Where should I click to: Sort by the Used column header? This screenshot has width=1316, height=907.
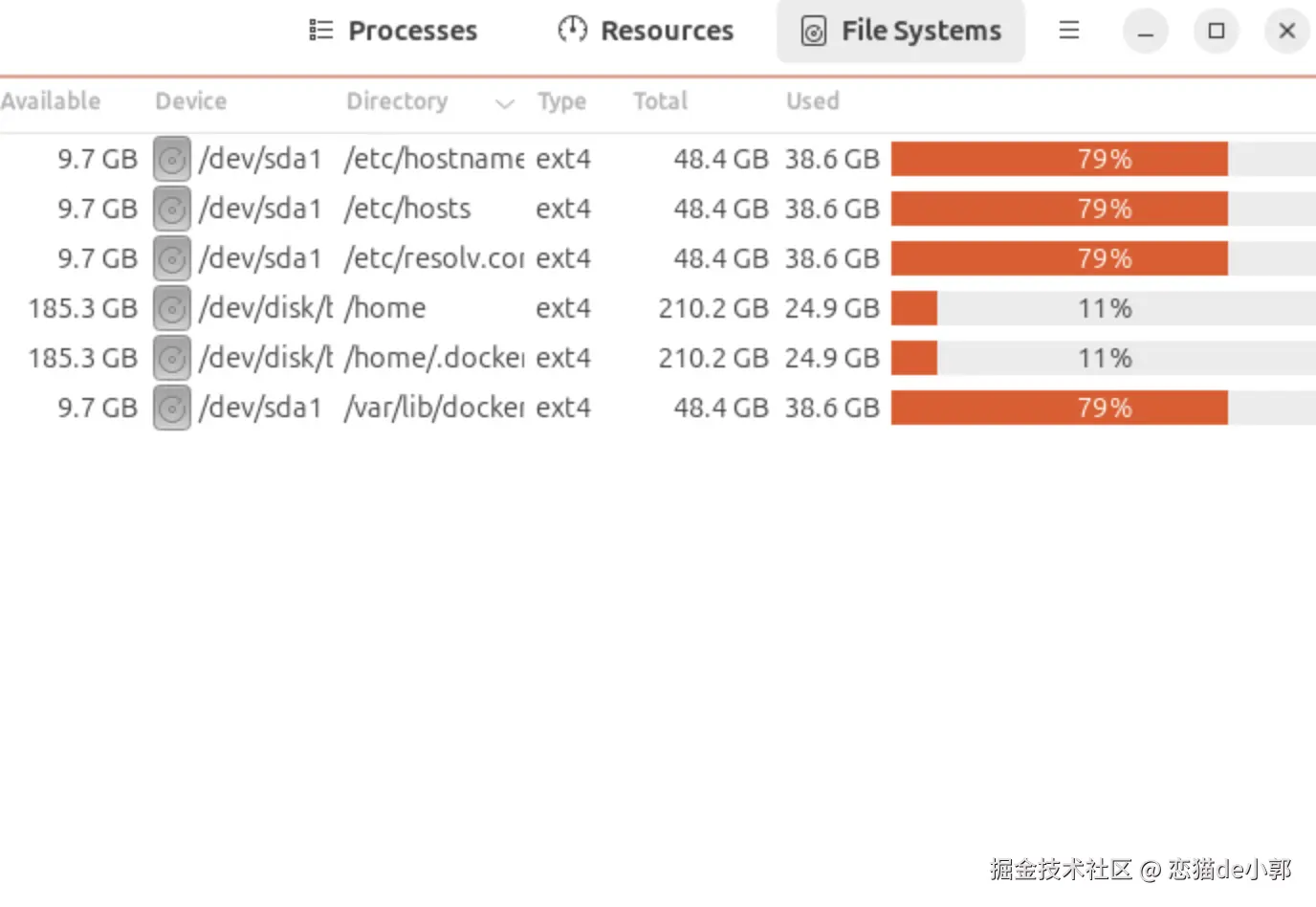812,101
